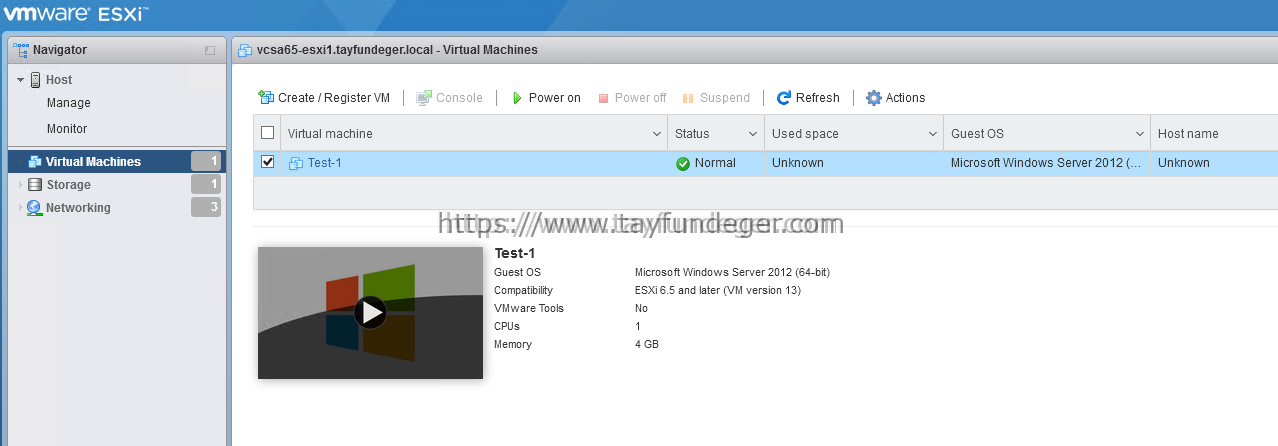Play the Test-1 console thumbnail
This screenshot has width=1278, height=446.
point(371,313)
